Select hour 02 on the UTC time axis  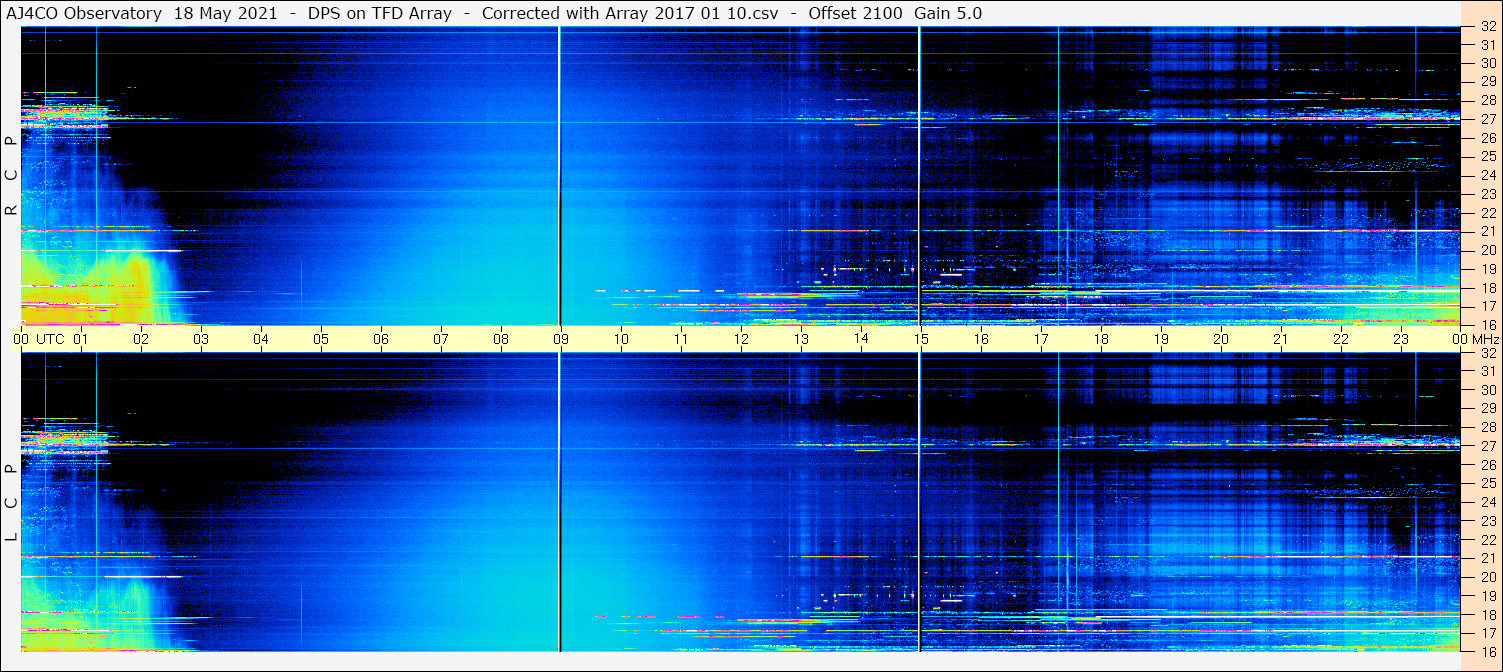[x=141, y=339]
